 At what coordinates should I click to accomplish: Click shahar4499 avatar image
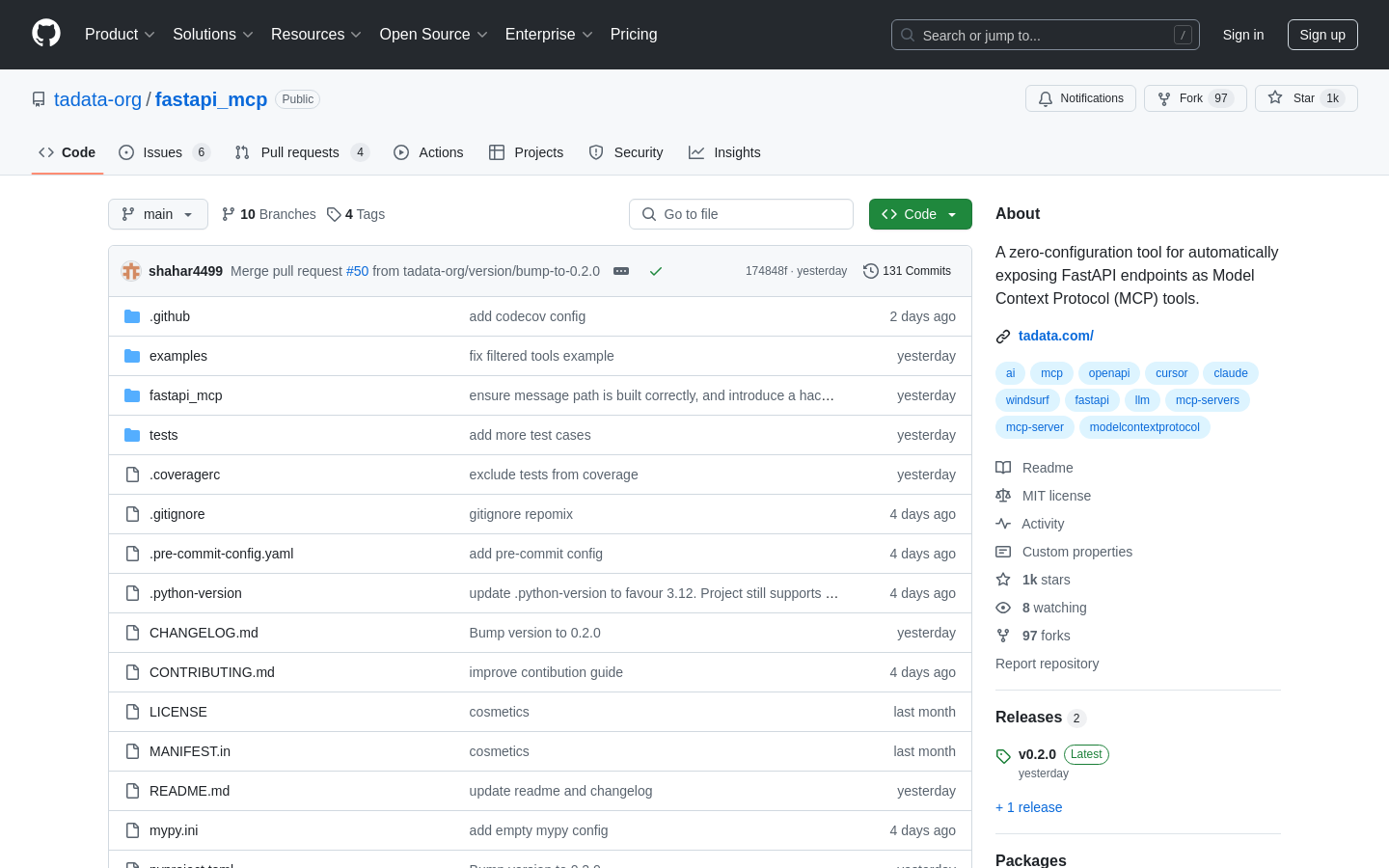point(131,271)
